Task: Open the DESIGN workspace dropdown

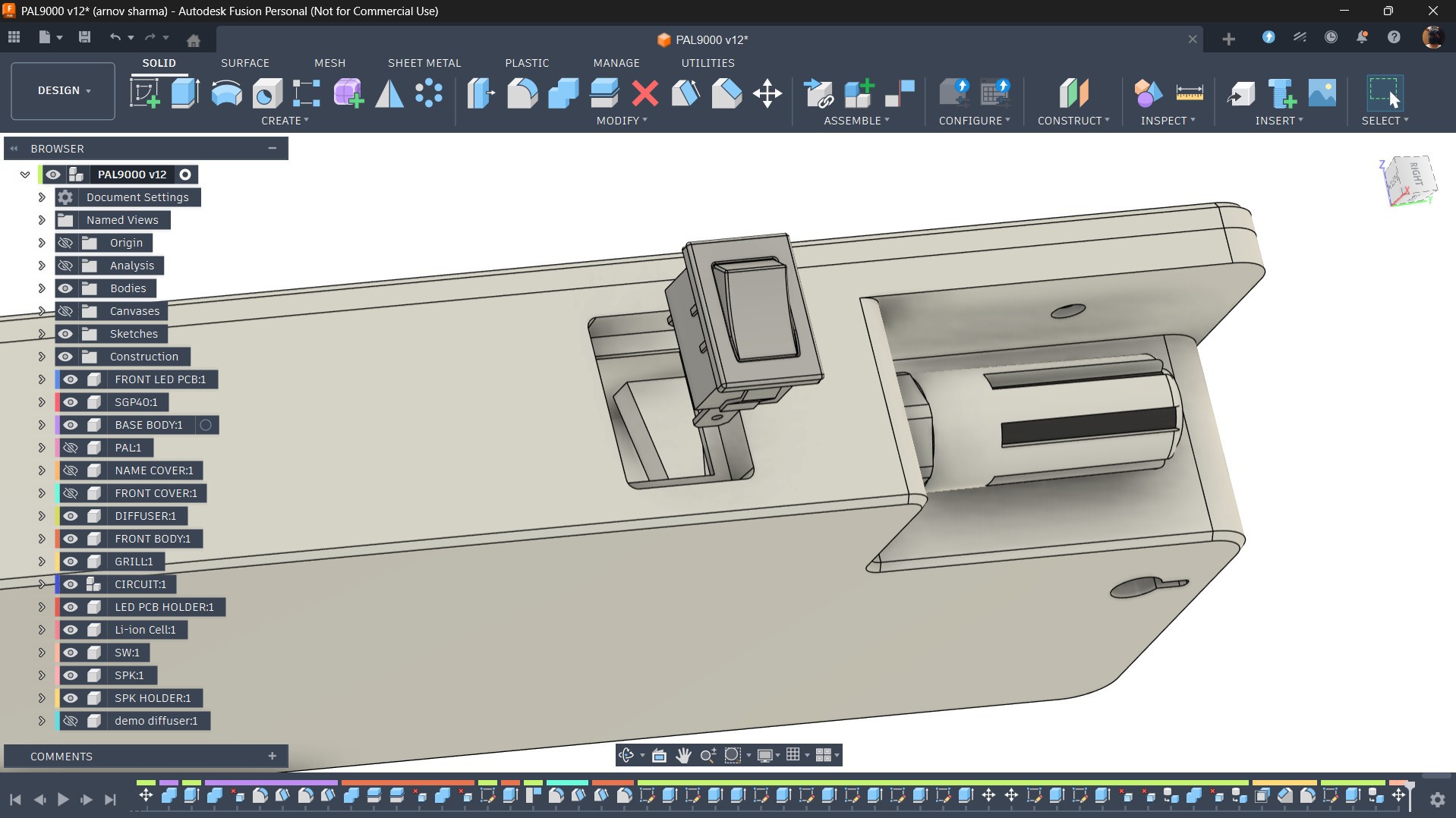Action: point(64,91)
